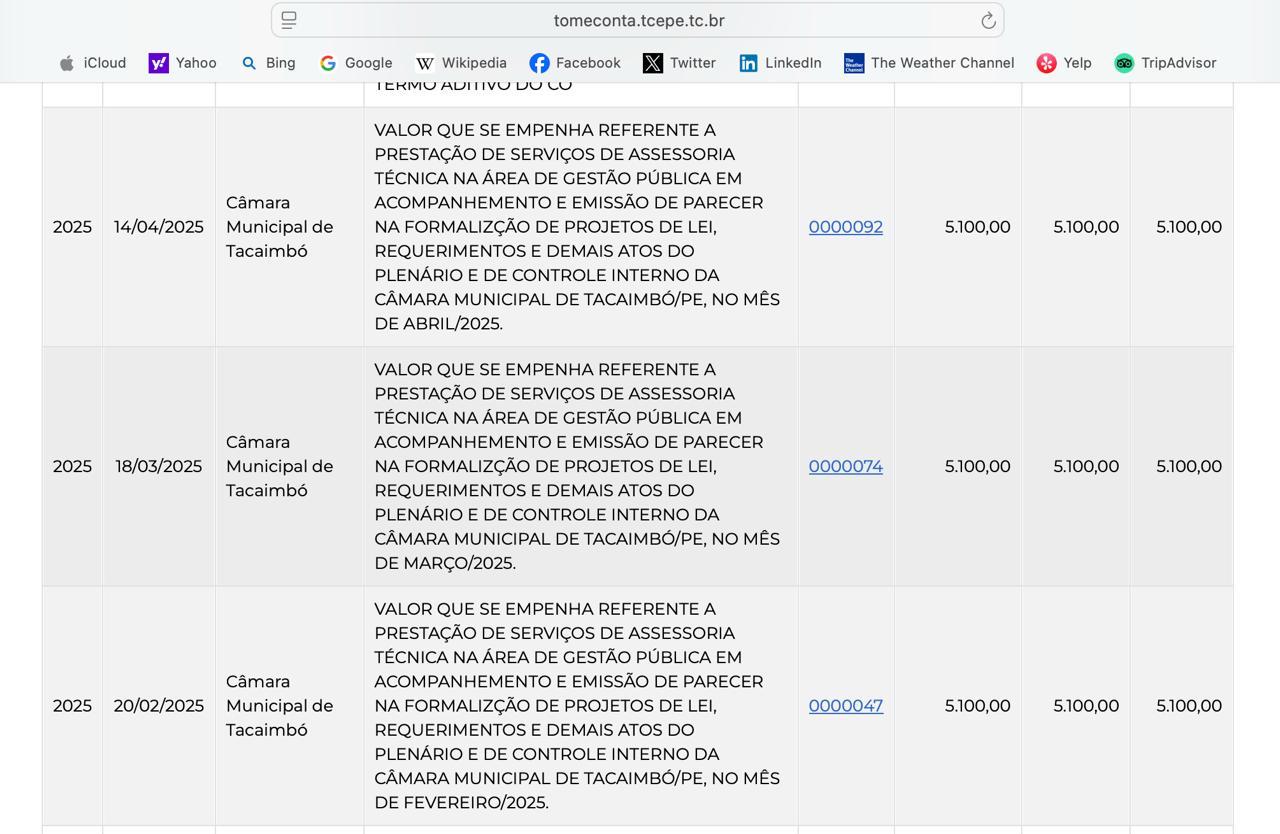Open empenho link 0000047
The height and width of the screenshot is (834, 1280).
pyautogui.click(x=845, y=706)
